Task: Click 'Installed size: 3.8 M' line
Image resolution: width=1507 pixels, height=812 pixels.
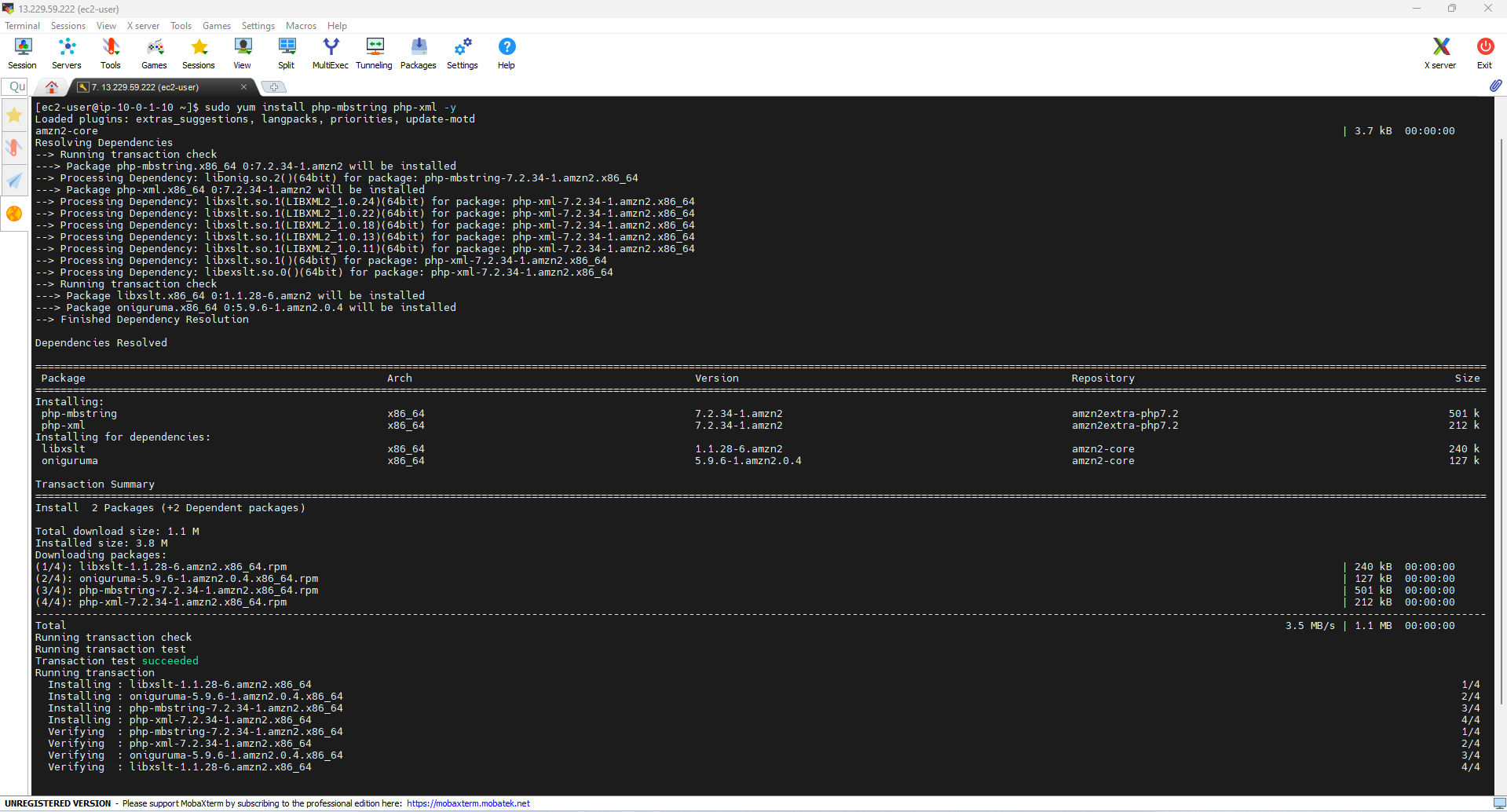Action: [101, 543]
